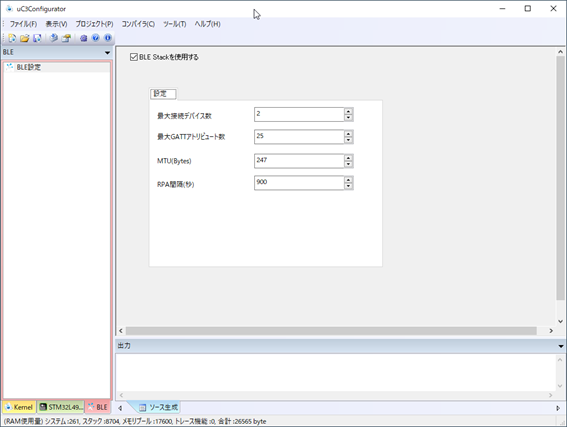Decrease RPA interval with the down arrow
Viewport: 567px width, 427px height.
tap(348, 186)
